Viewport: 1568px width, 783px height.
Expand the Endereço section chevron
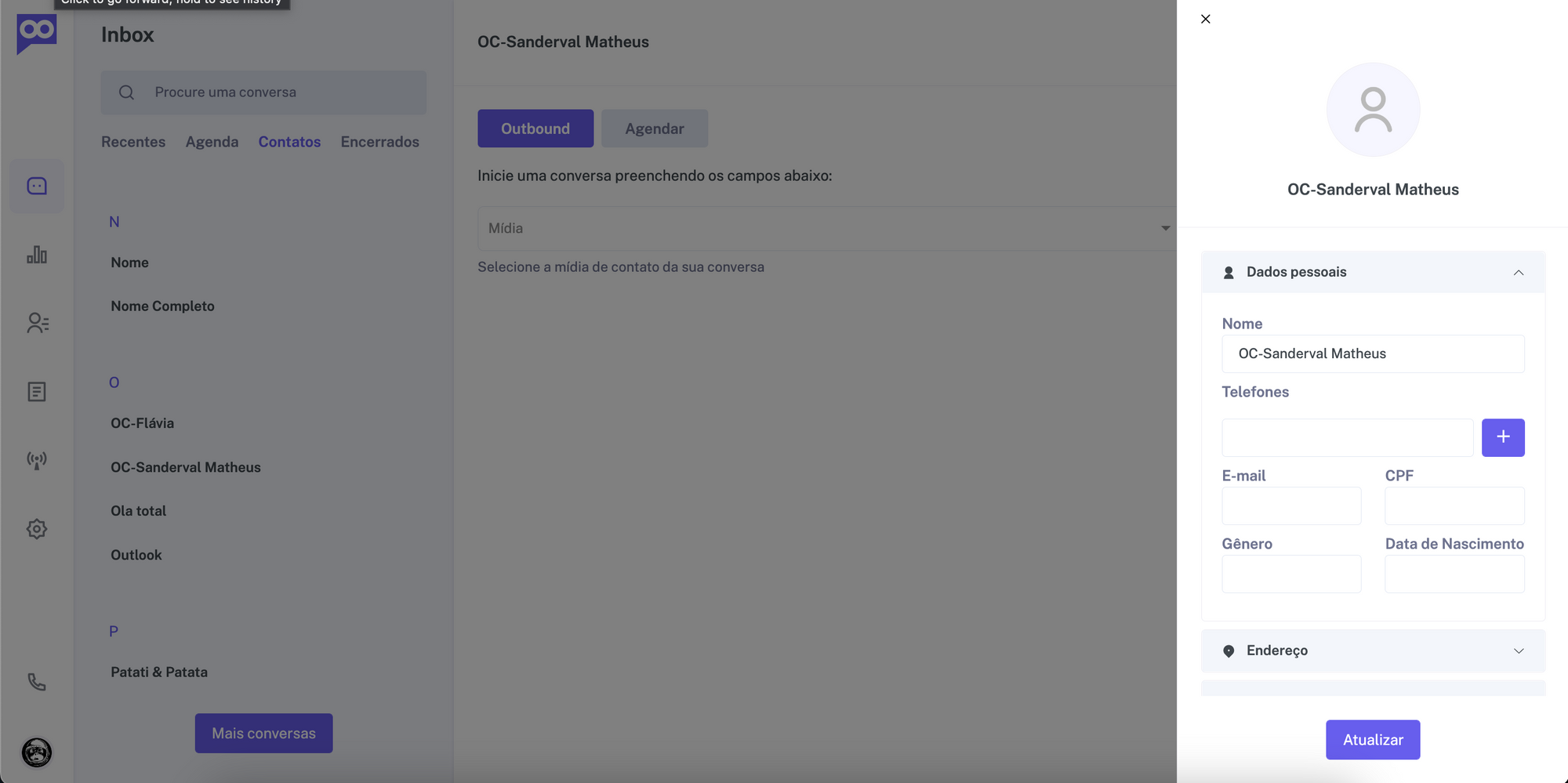(x=1519, y=651)
